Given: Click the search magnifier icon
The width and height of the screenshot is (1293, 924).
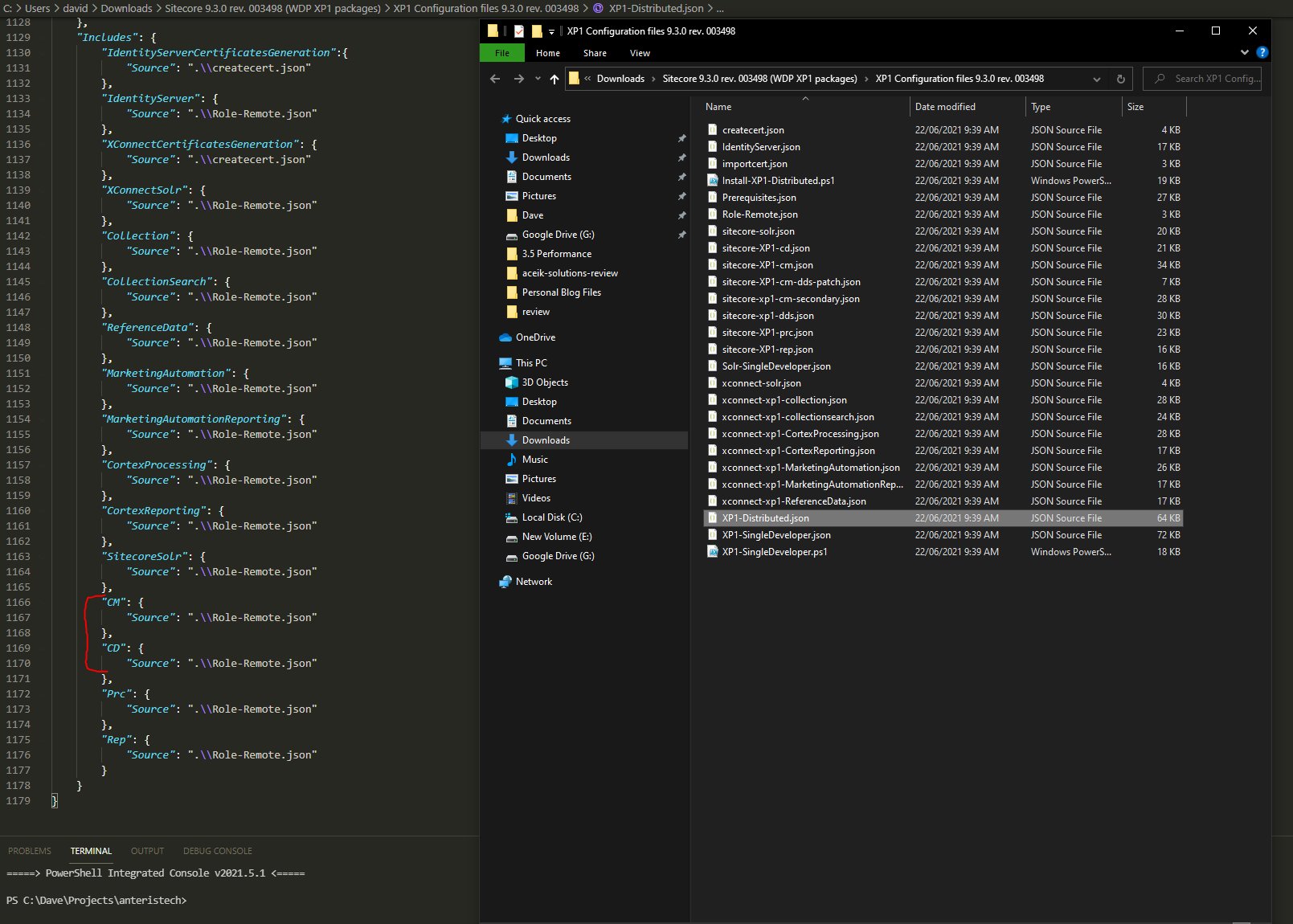Looking at the screenshot, I should (x=1160, y=79).
